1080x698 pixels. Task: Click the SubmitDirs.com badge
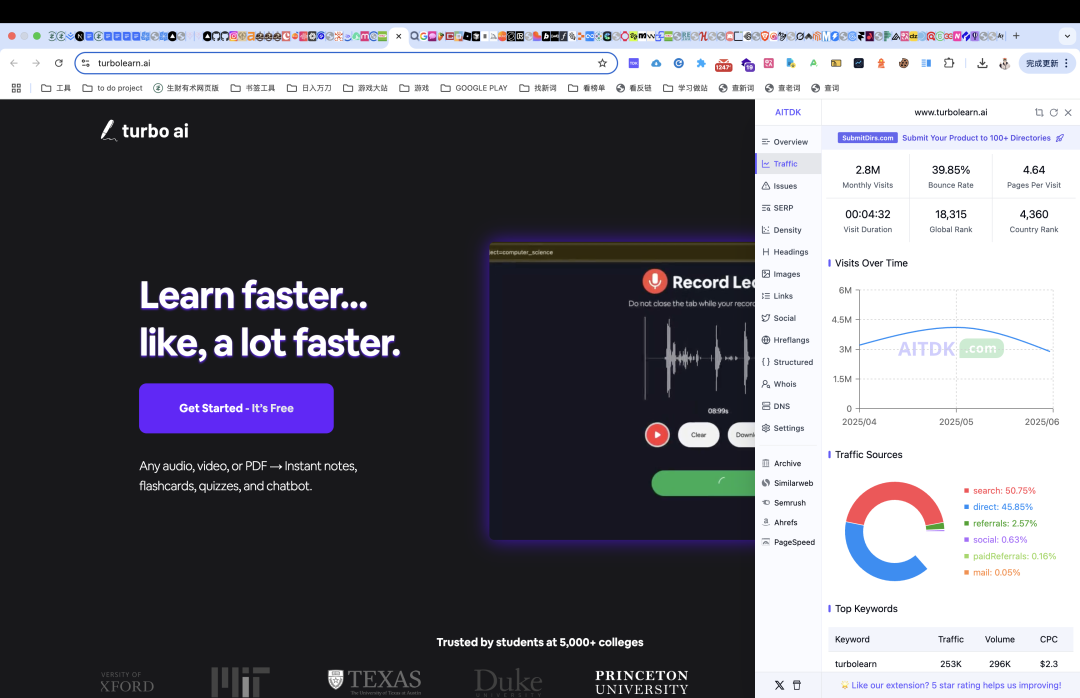point(868,138)
